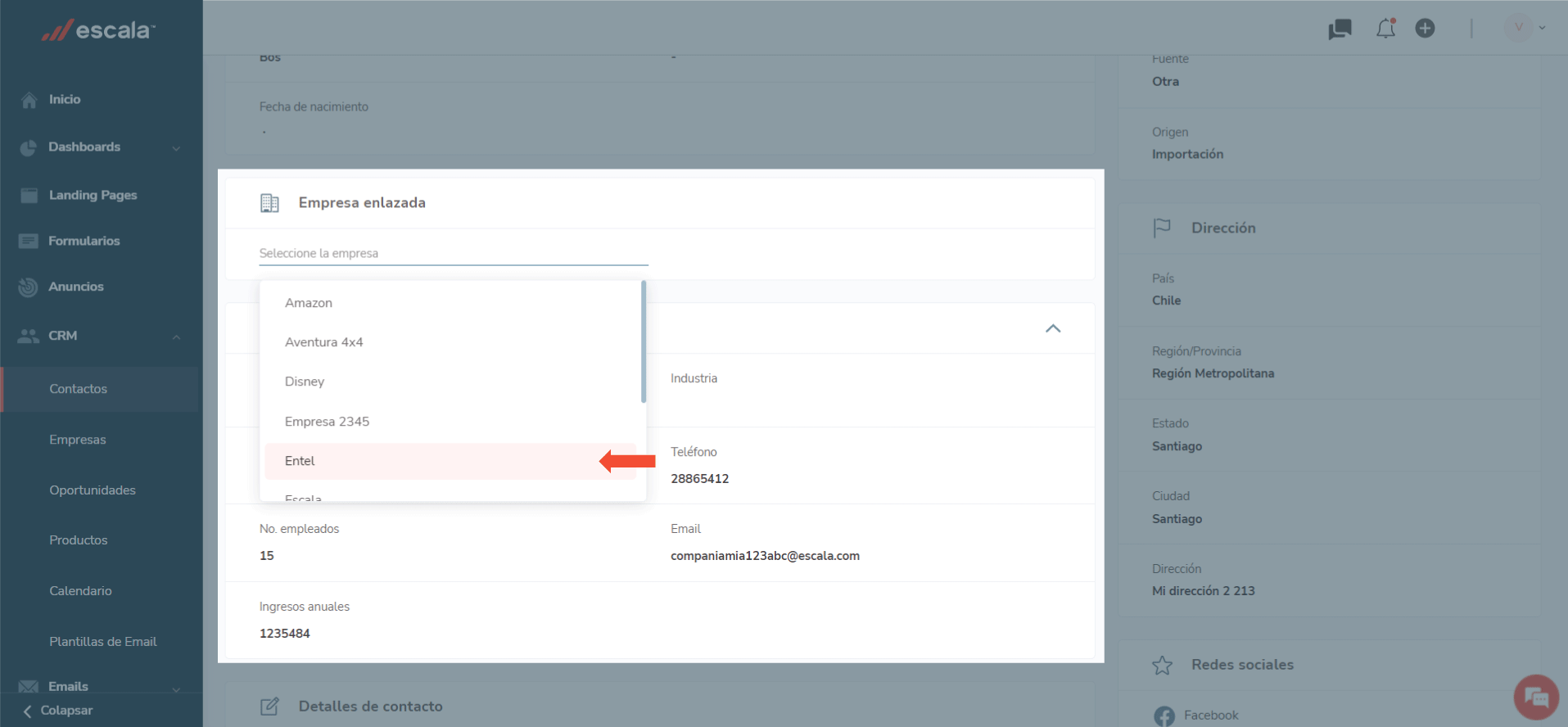1568x727 pixels.
Task: Click the Estado value Santiago
Action: 1177,446
